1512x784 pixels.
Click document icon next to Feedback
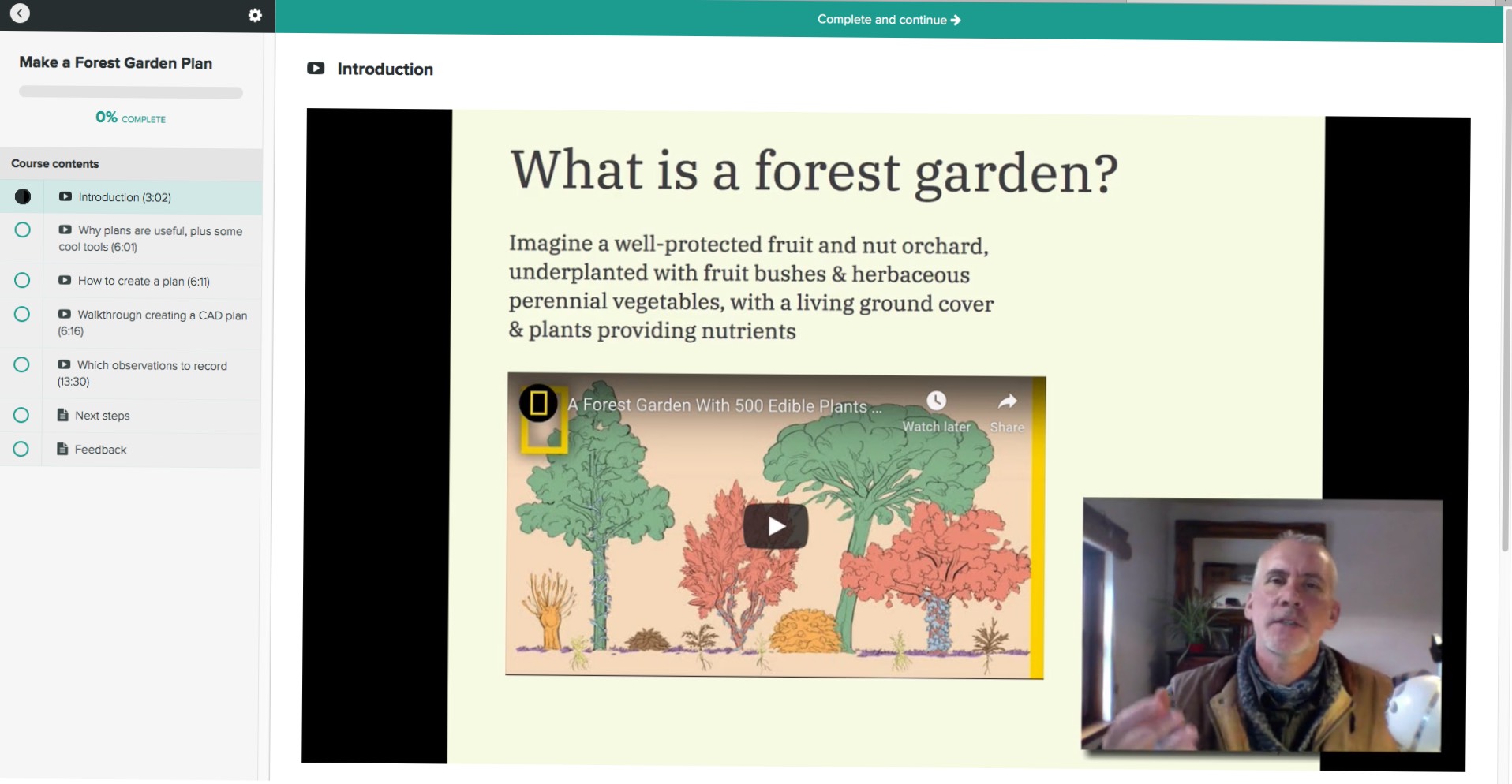coord(62,449)
